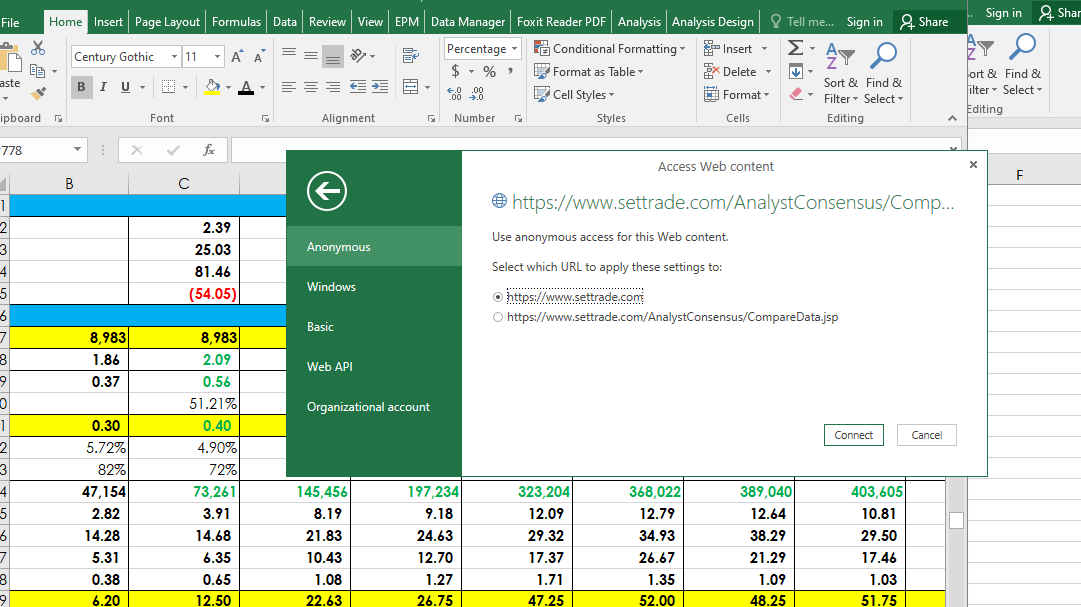The image size is (1081, 607).
Task: Open the Page Layout ribbon tab
Action: point(167,21)
